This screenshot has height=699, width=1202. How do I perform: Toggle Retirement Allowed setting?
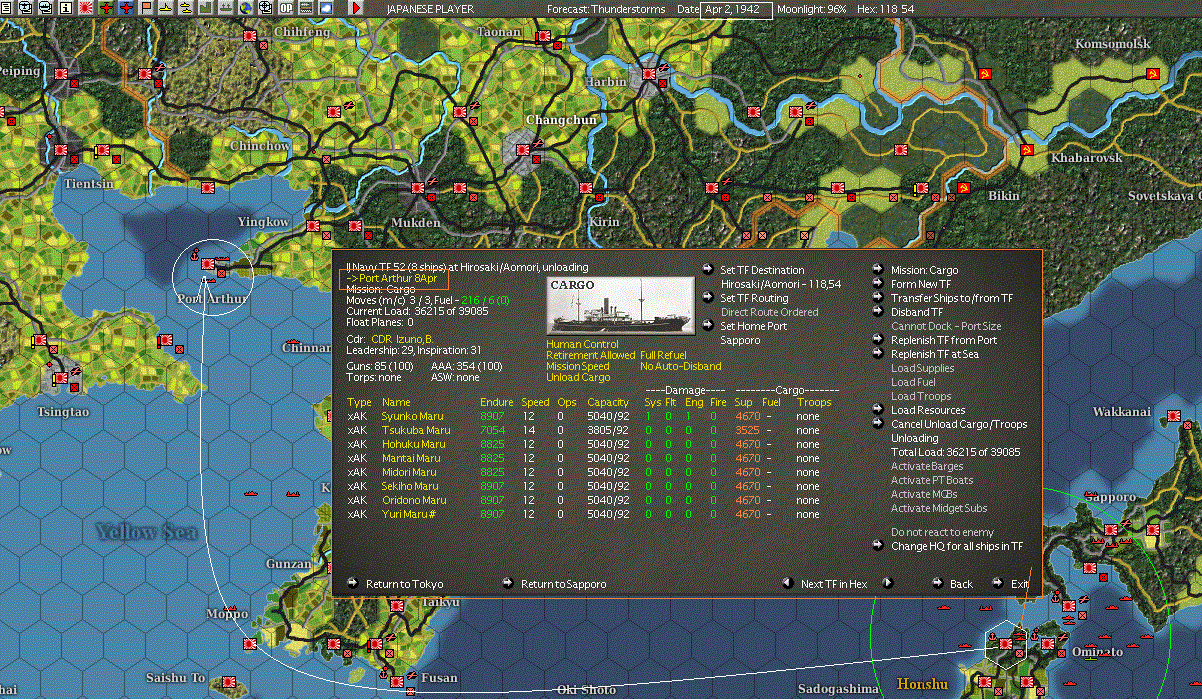pos(591,355)
